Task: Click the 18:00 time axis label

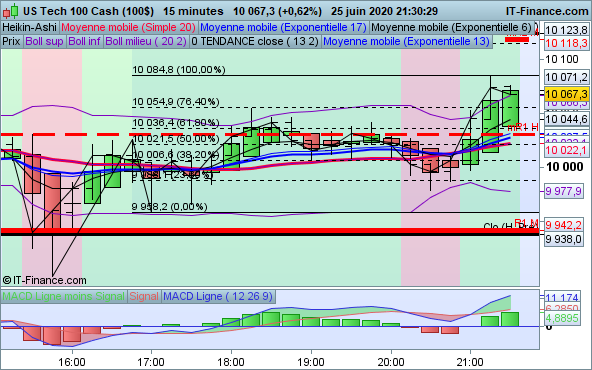Action: tap(231, 362)
